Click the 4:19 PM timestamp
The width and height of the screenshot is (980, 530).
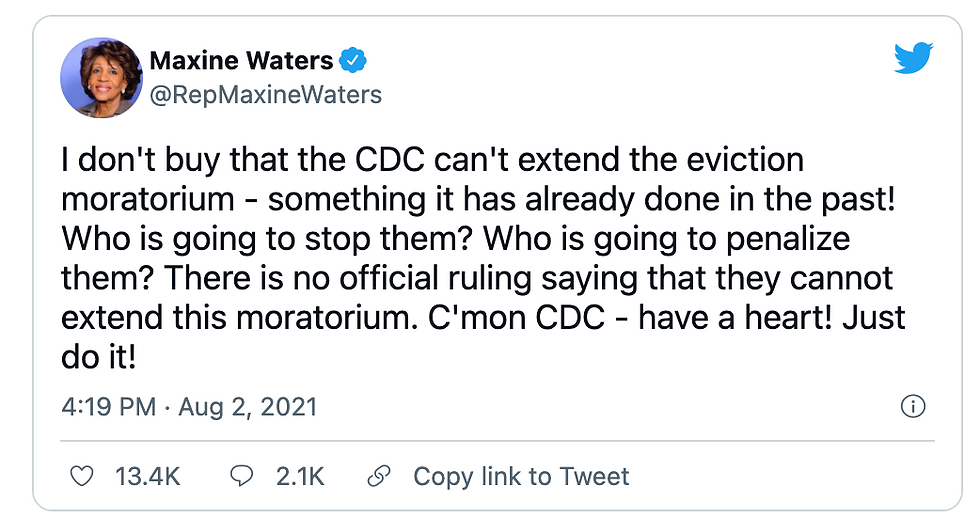[109, 407]
